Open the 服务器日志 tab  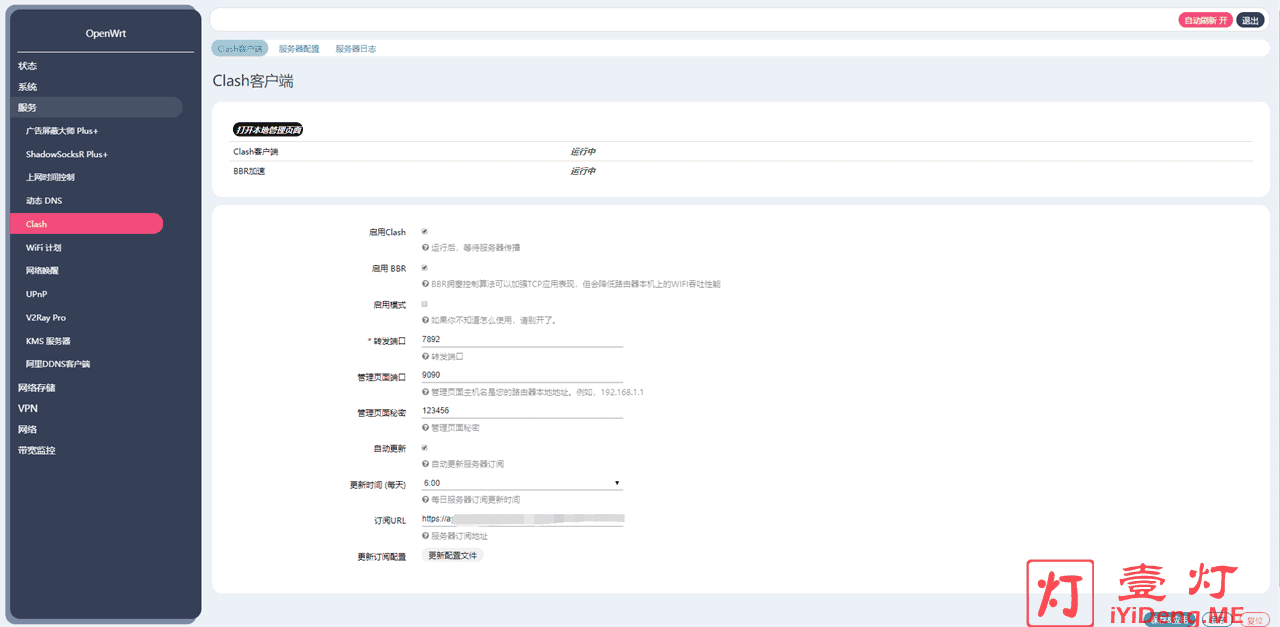pyautogui.click(x=356, y=48)
